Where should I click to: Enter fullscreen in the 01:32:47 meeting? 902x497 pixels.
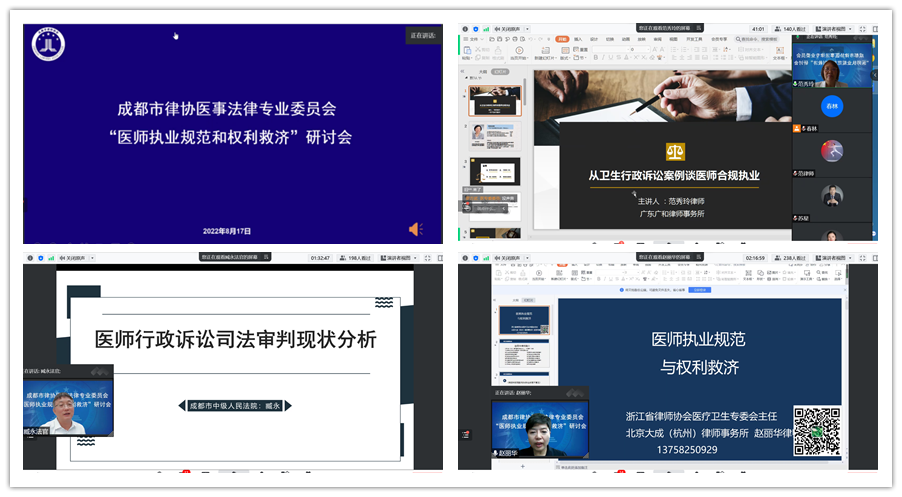427,258
